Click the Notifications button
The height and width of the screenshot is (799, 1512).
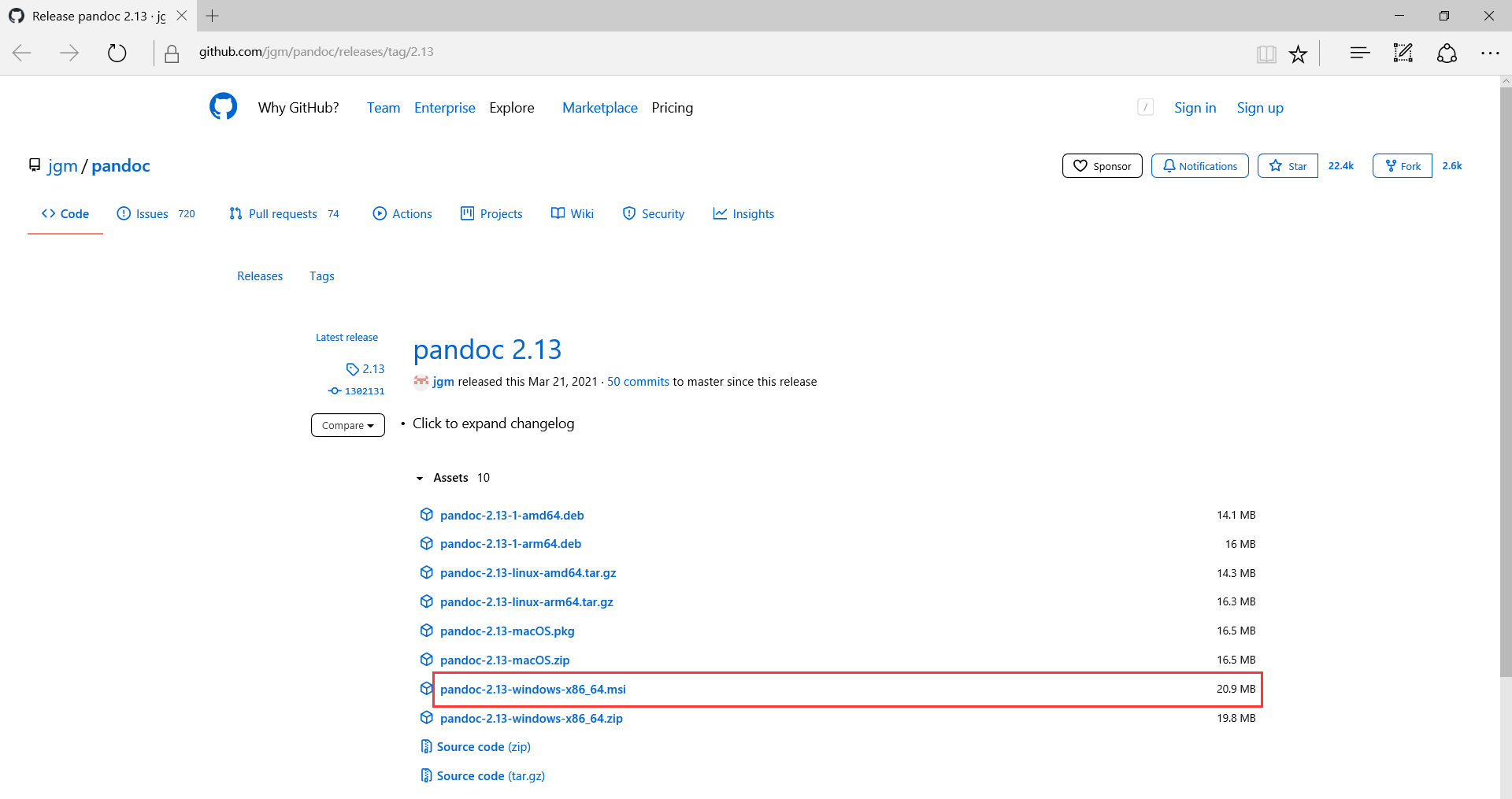[x=1200, y=166]
